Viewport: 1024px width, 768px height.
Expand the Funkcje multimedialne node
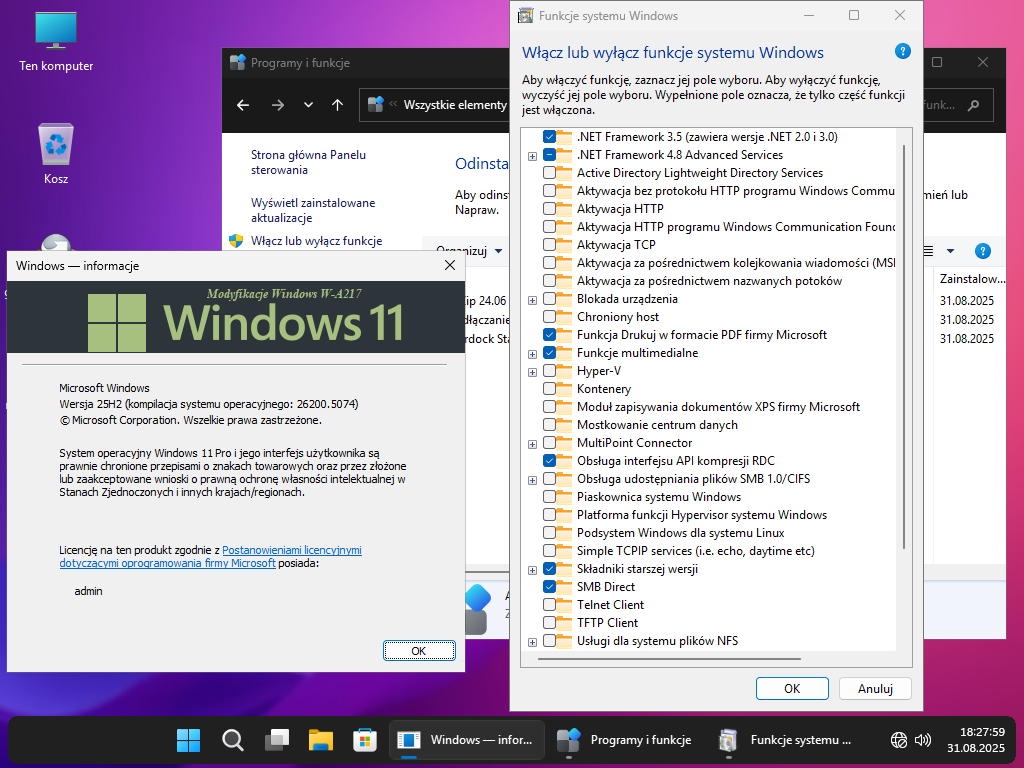pyautogui.click(x=532, y=353)
